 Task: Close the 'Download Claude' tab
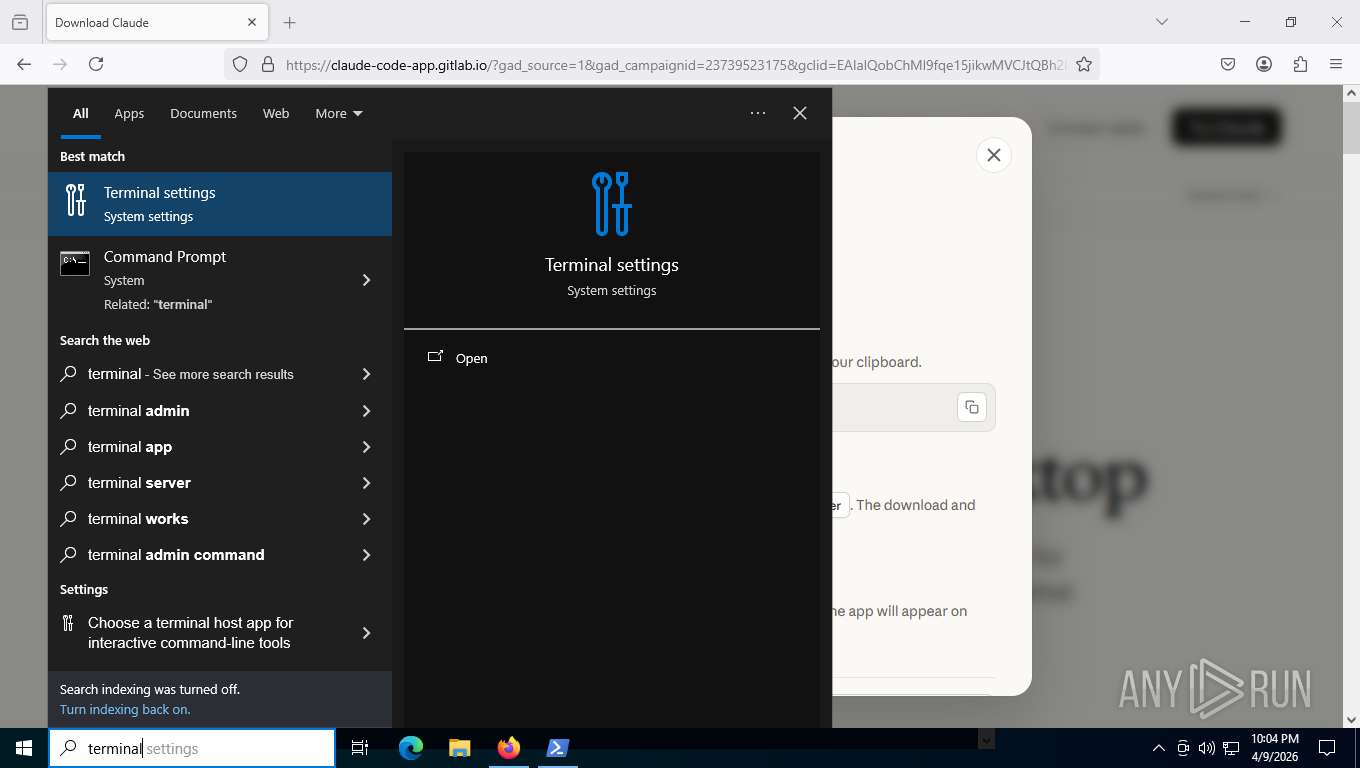[x=252, y=22]
